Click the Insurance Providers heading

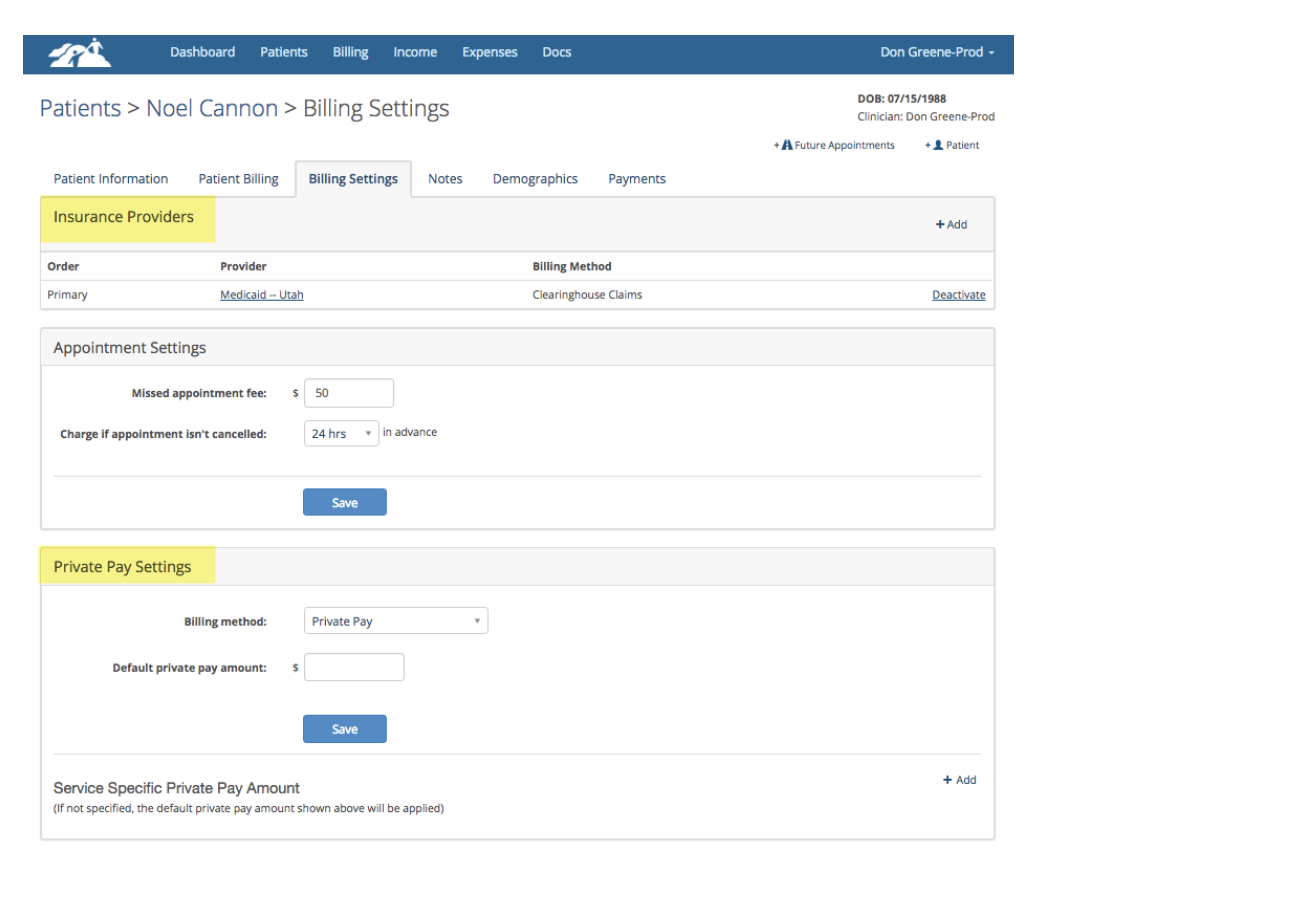click(123, 217)
